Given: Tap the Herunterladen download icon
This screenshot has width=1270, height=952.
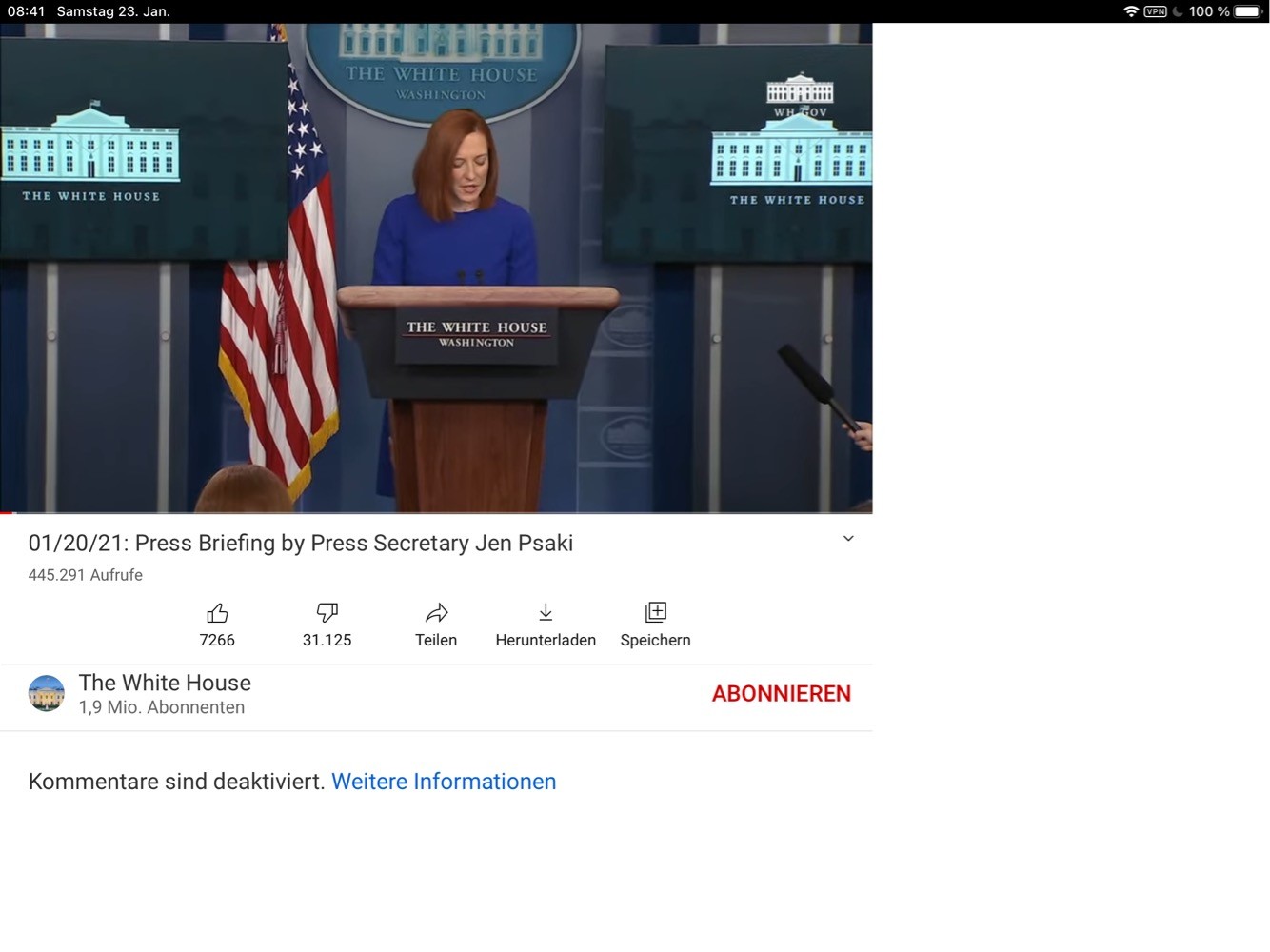Looking at the screenshot, I should (546, 613).
